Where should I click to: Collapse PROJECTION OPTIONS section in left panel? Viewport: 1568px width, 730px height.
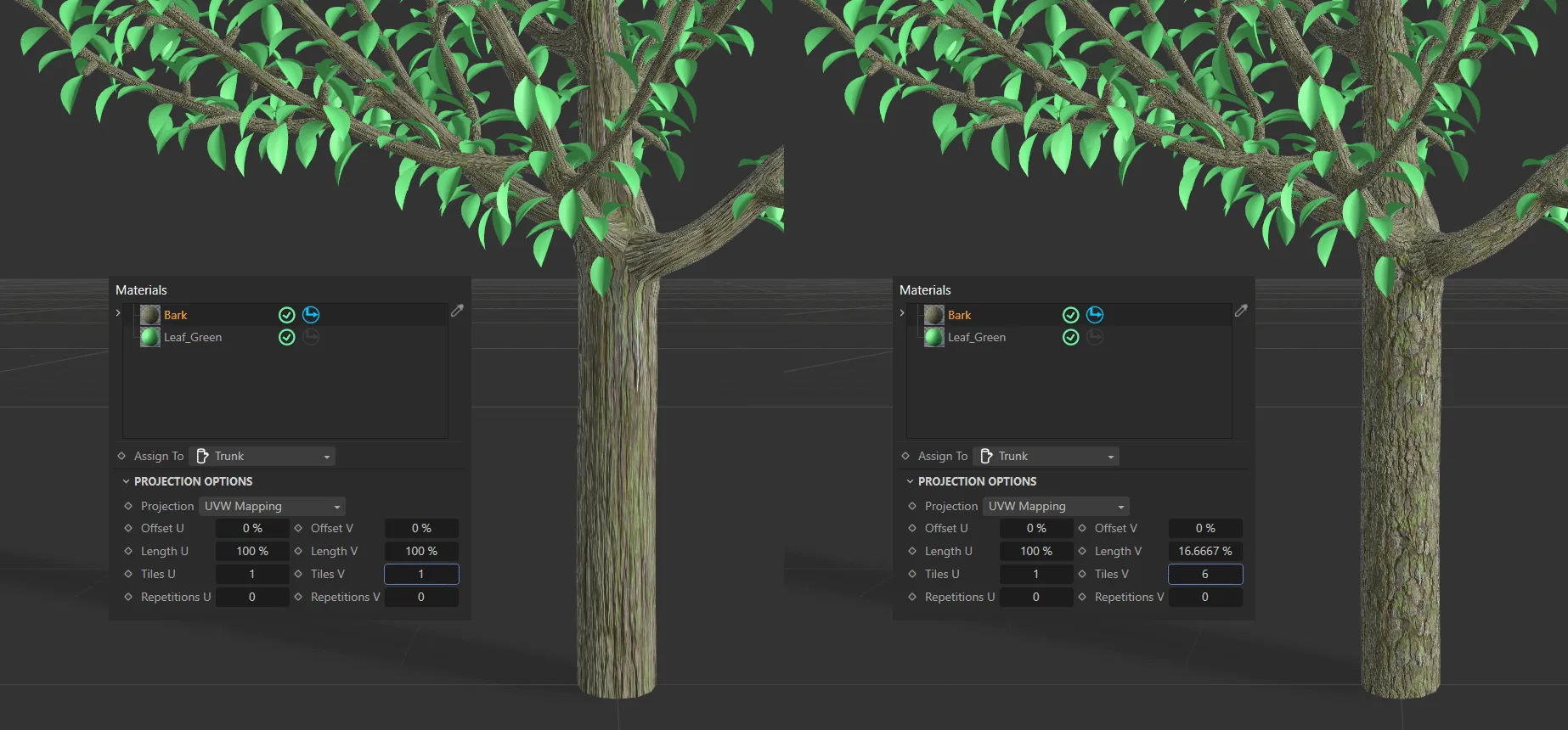[x=126, y=481]
